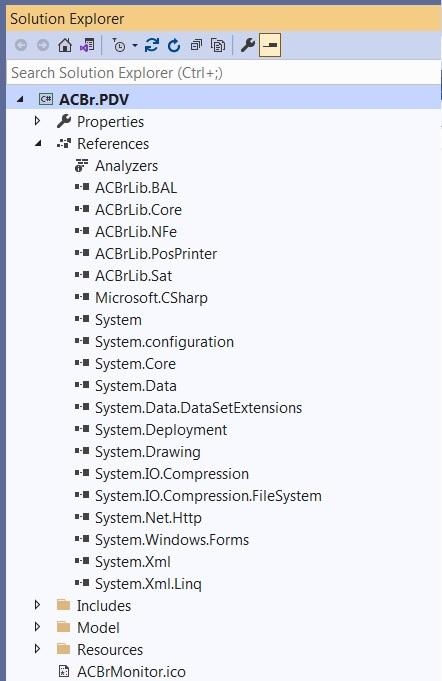Viewport: 442px width, 681px height.
Task: Toggle the Preview Selected Items button
Action: (x=270, y=45)
